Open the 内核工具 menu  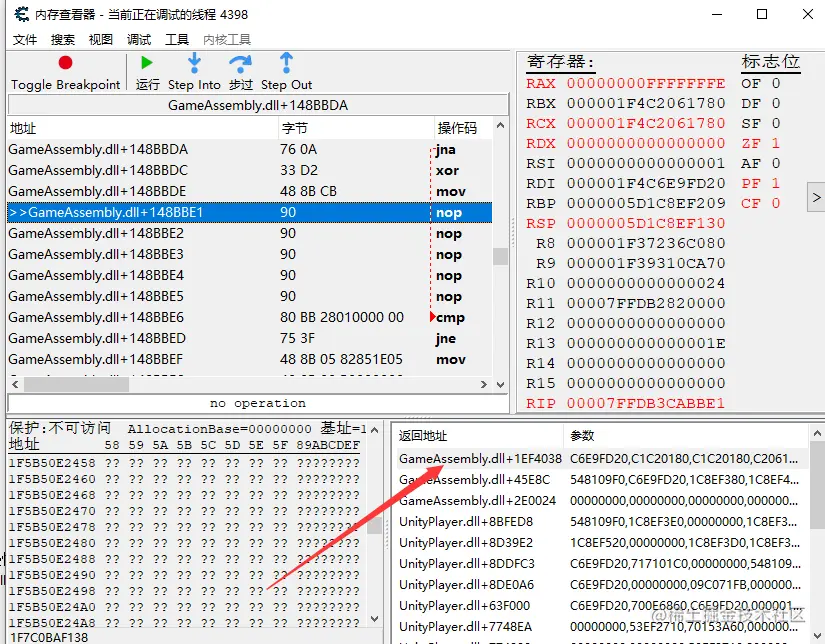click(227, 39)
